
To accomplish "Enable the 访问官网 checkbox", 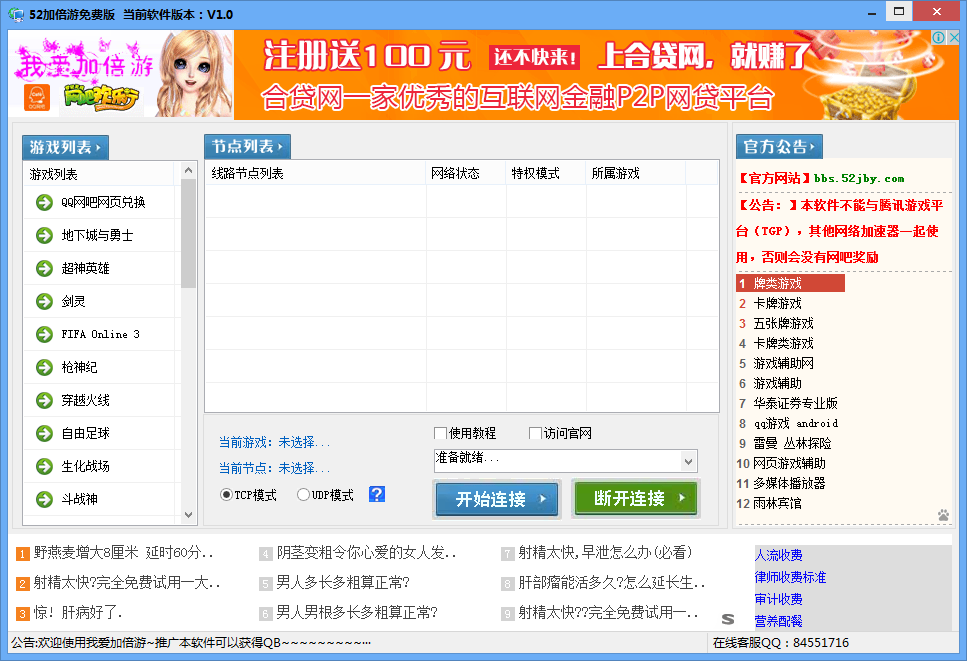I will pyautogui.click(x=535, y=433).
